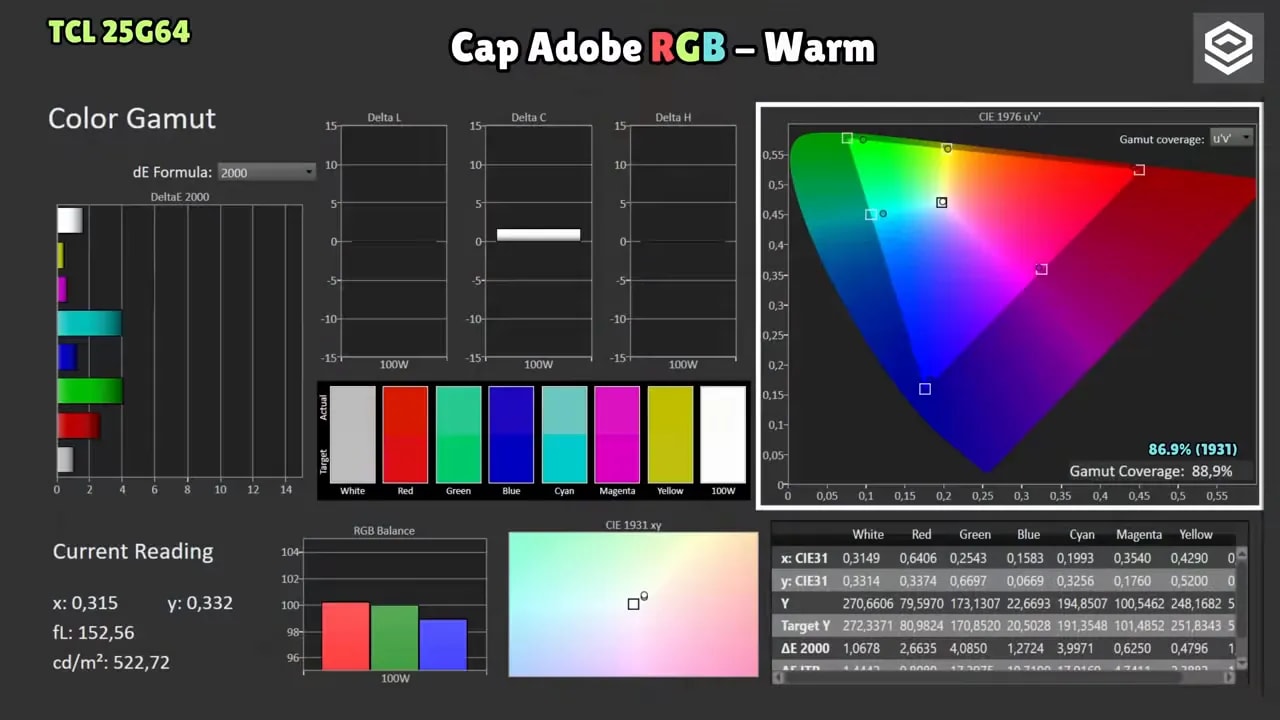Select the x: CIE31 row label
Image resolution: width=1280 pixels, height=720 pixels.
(x=804, y=558)
